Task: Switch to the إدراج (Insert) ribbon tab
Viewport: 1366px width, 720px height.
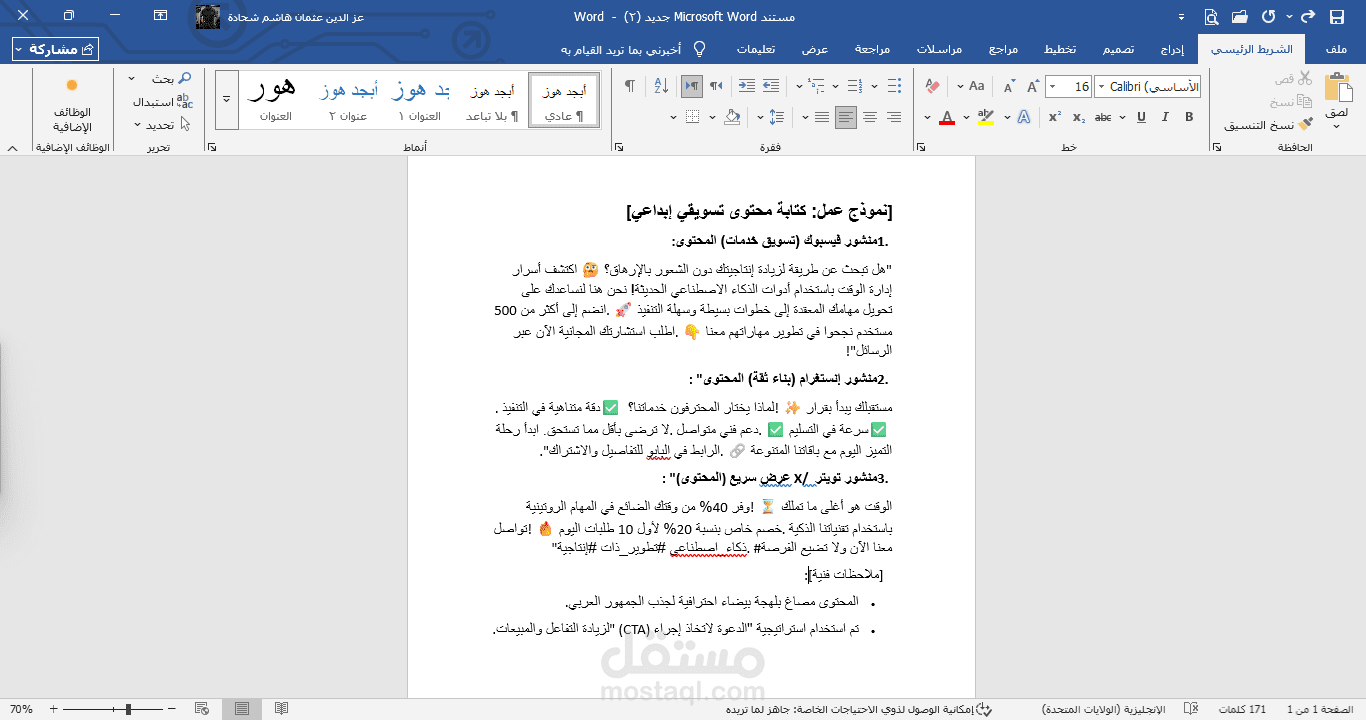Action: coord(1172,48)
